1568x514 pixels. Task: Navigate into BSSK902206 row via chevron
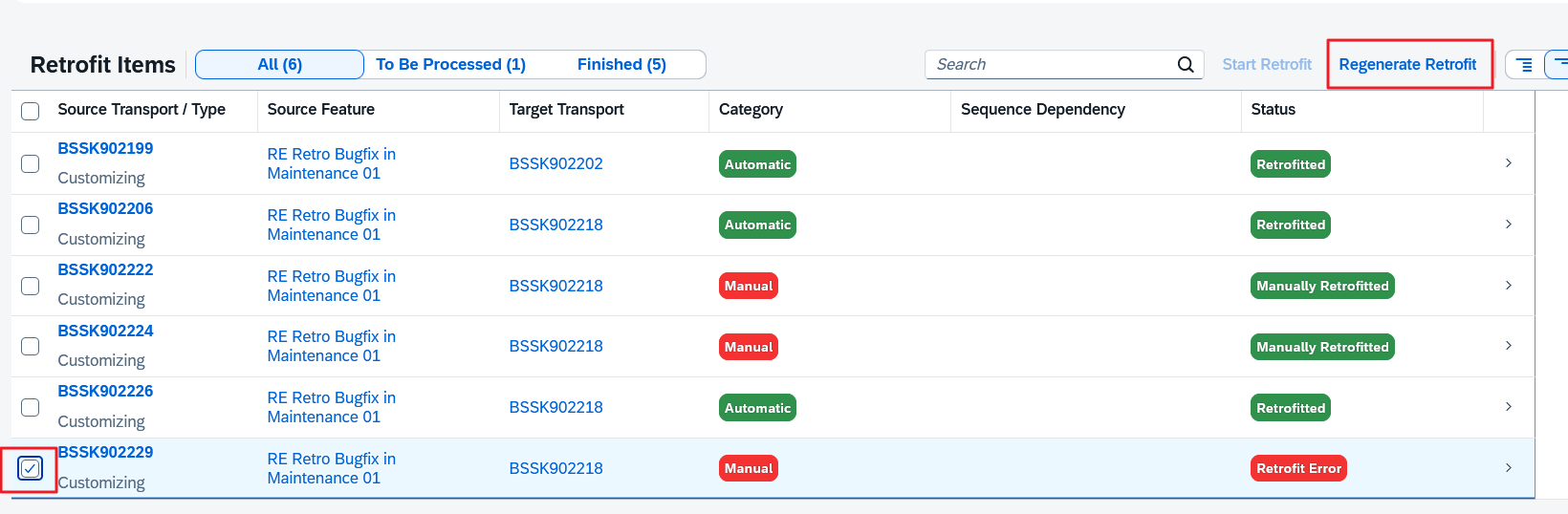[x=1508, y=225]
